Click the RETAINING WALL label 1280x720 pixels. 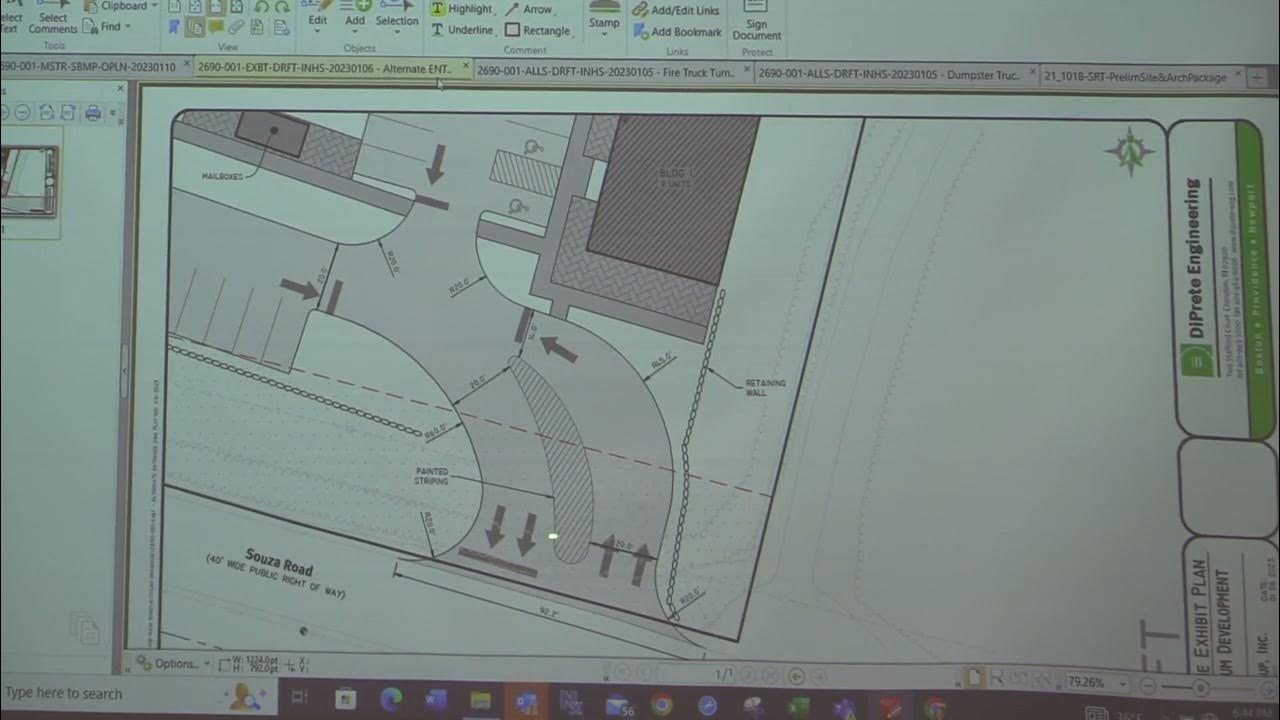765,388
